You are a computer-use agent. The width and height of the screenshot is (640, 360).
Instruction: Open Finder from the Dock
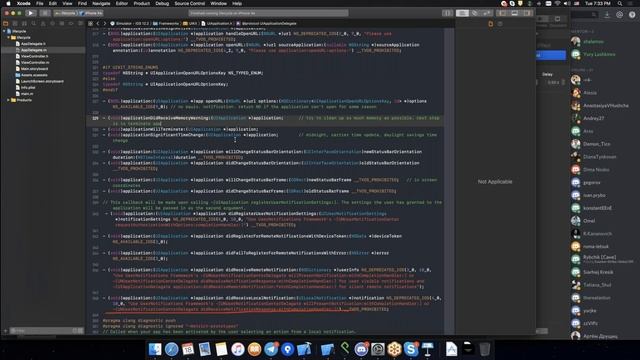pos(155,349)
